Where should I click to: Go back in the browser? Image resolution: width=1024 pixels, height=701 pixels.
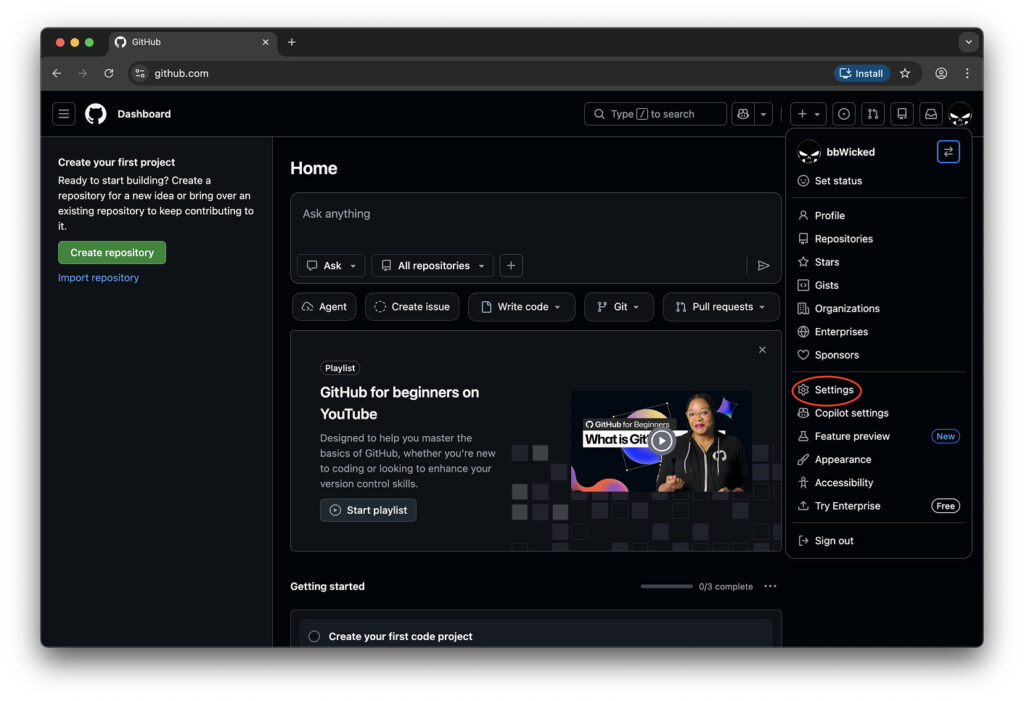pyautogui.click(x=57, y=74)
